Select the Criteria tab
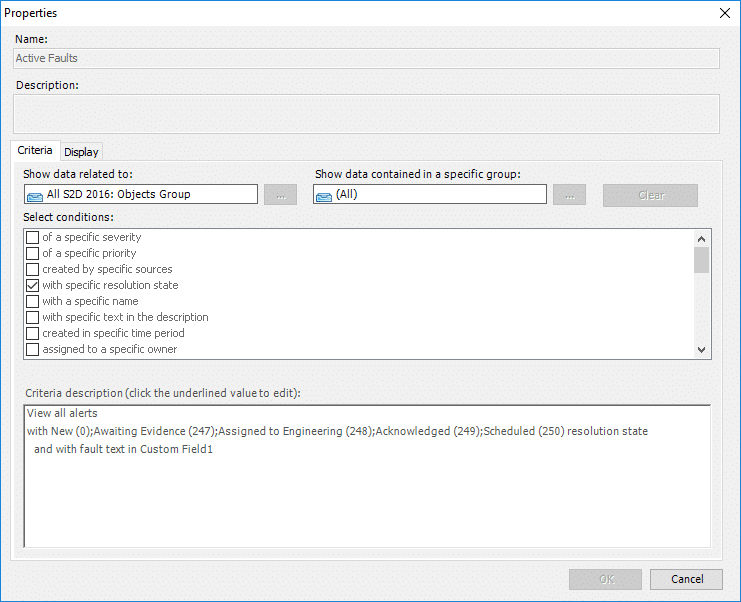Viewport: 741px width, 602px height. coord(35,150)
